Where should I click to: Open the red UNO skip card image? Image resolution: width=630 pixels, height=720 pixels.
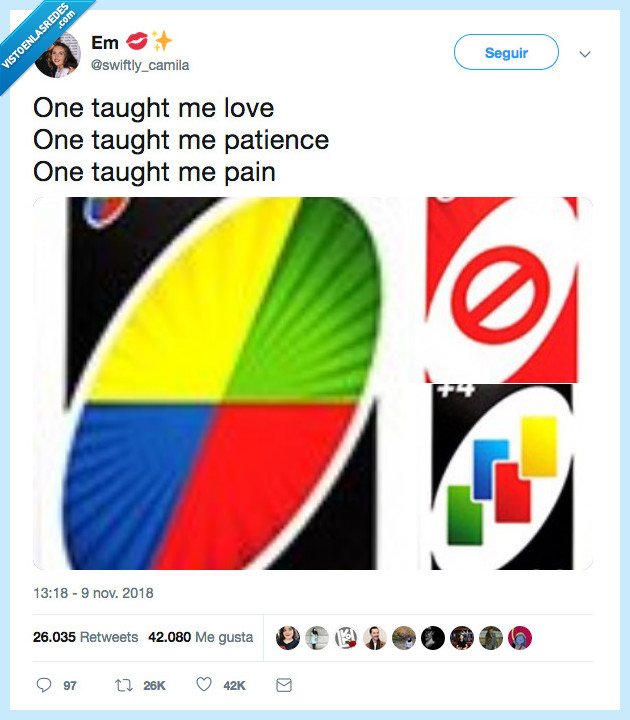[504, 289]
